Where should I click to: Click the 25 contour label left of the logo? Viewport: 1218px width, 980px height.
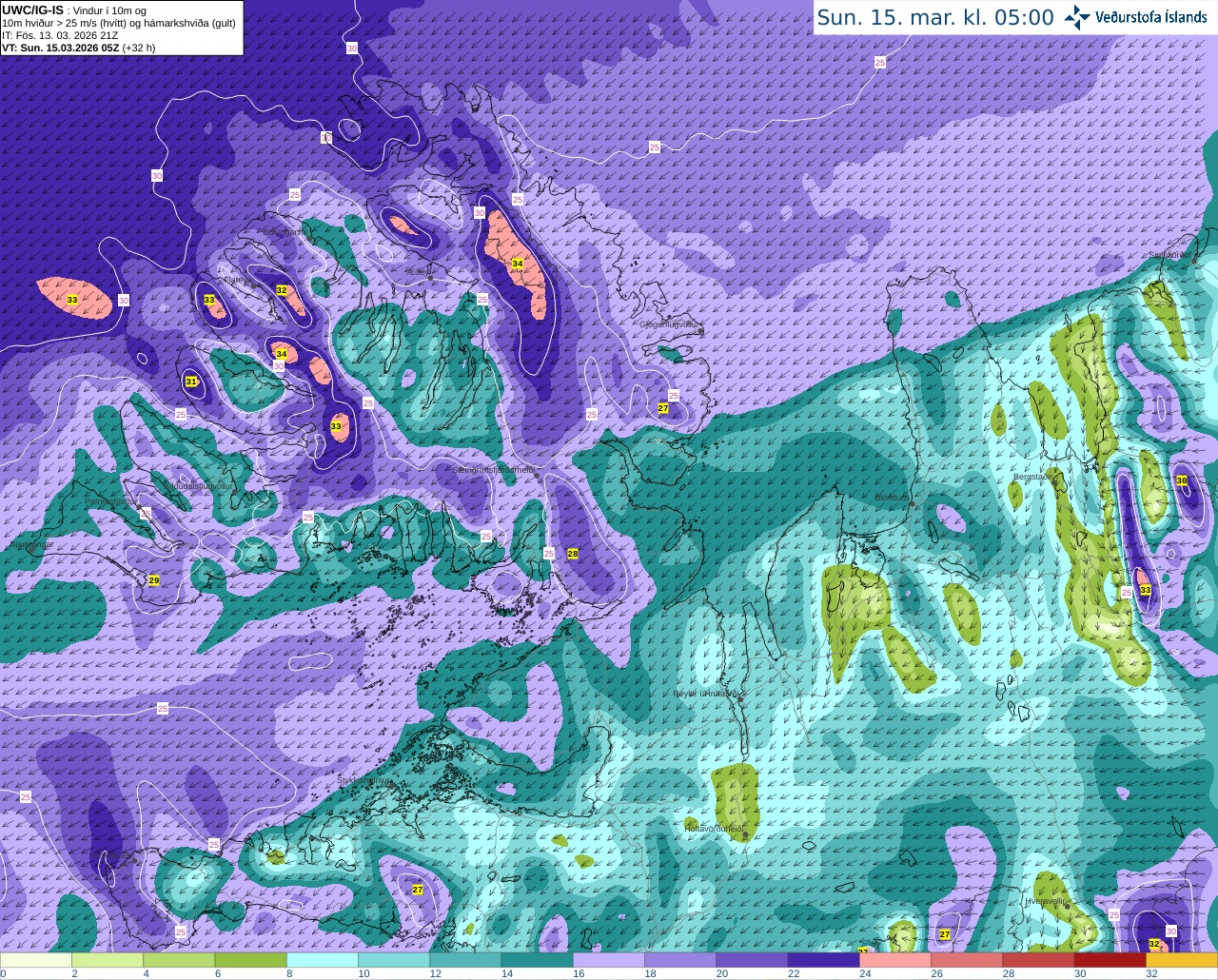(879, 61)
